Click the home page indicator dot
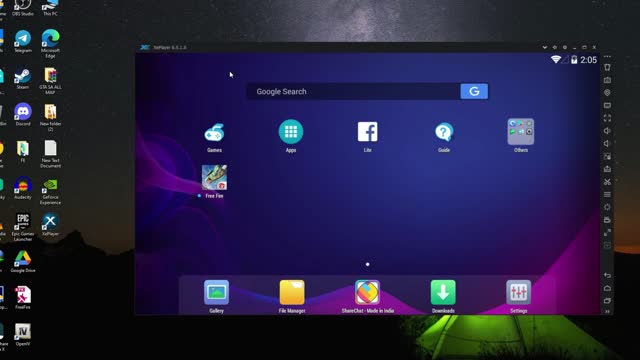This screenshot has height=360, width=640. coord(367,264)
